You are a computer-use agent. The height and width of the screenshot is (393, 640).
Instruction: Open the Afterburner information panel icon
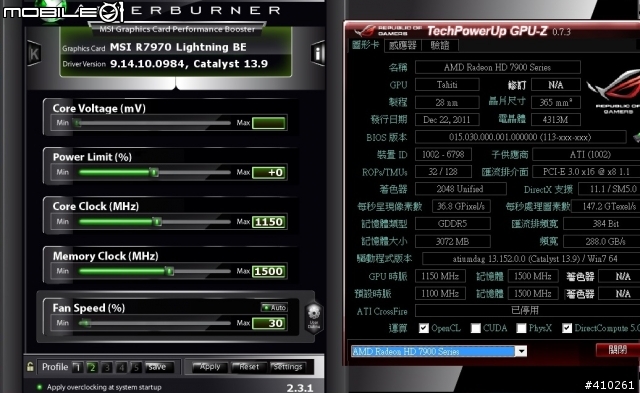pos(318,53)
